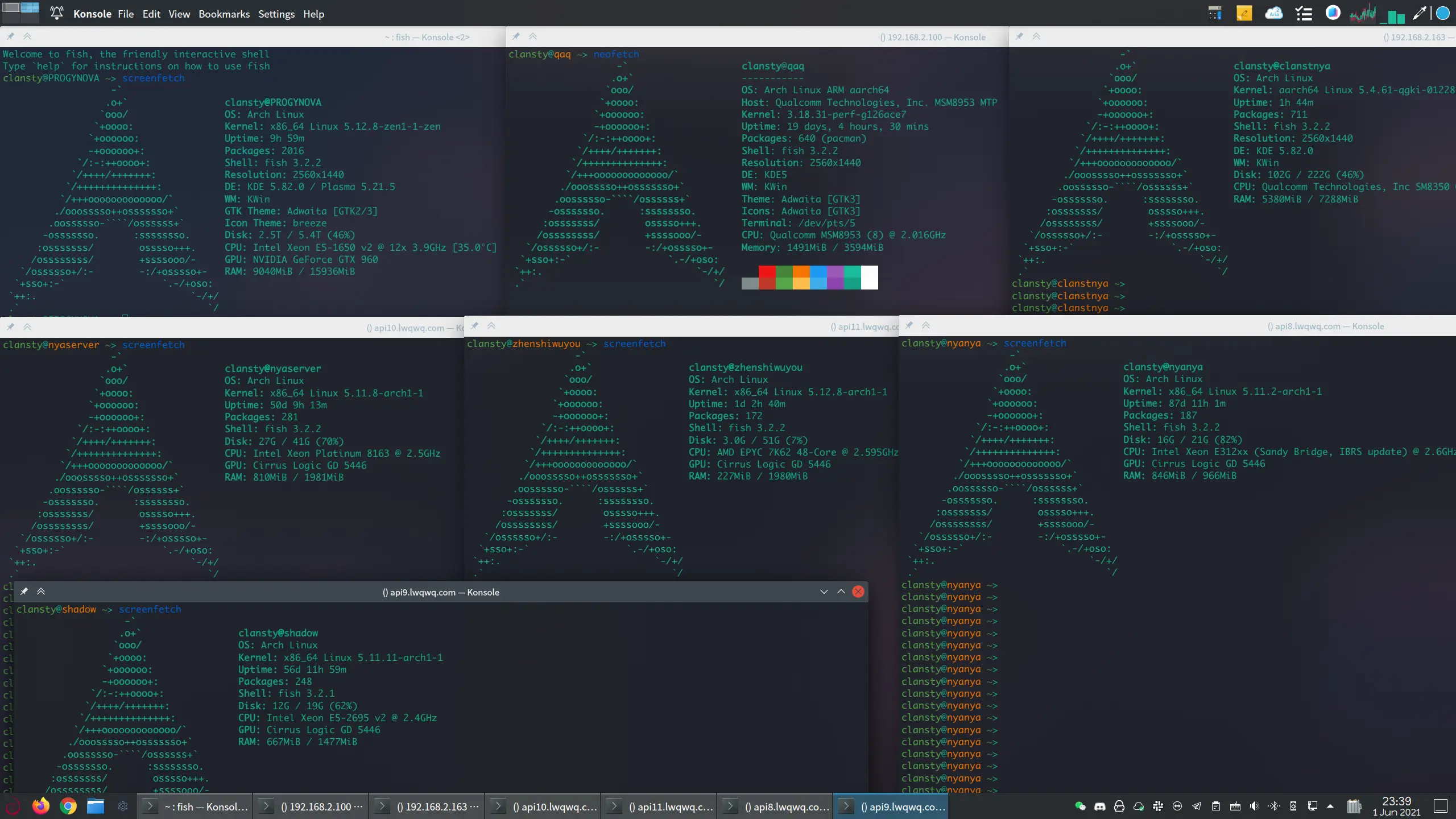1456x819 pixels.
Task: Switch to the api11.lwqwq.com taskbar tab
Action: click(x=660, y=806)
